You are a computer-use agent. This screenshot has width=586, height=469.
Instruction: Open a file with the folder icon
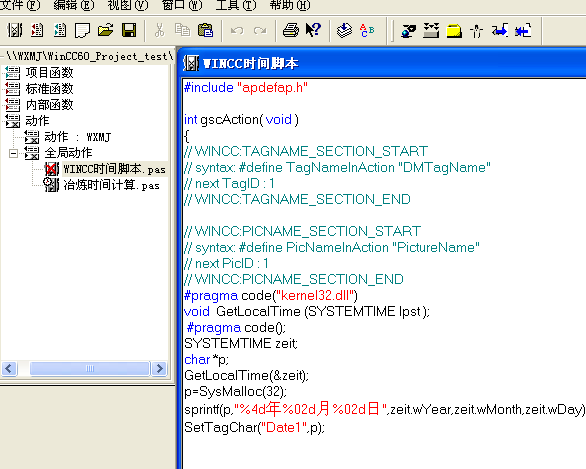click(x=106, y=30)
